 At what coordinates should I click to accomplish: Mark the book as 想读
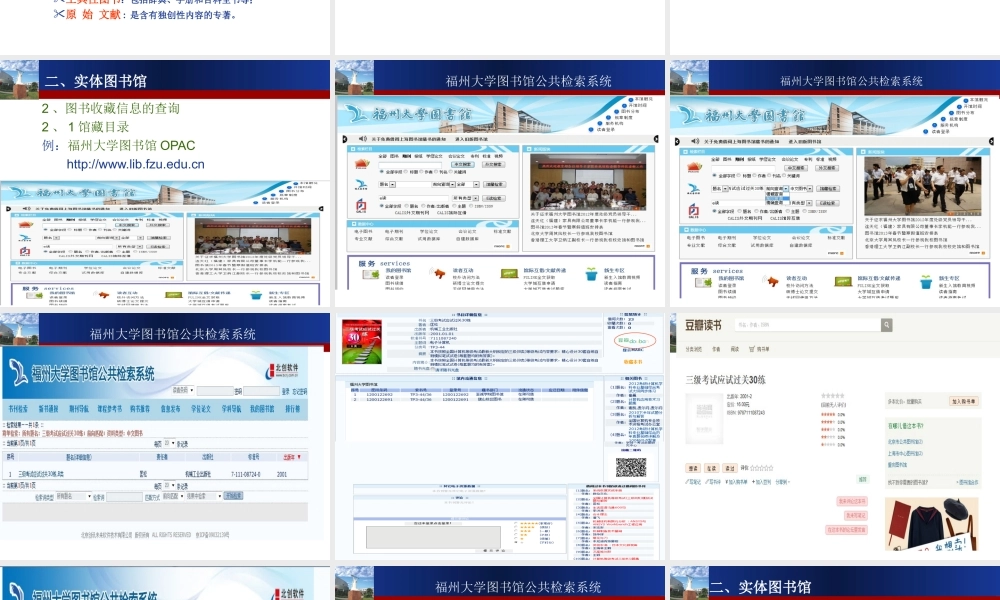[691, 468]
